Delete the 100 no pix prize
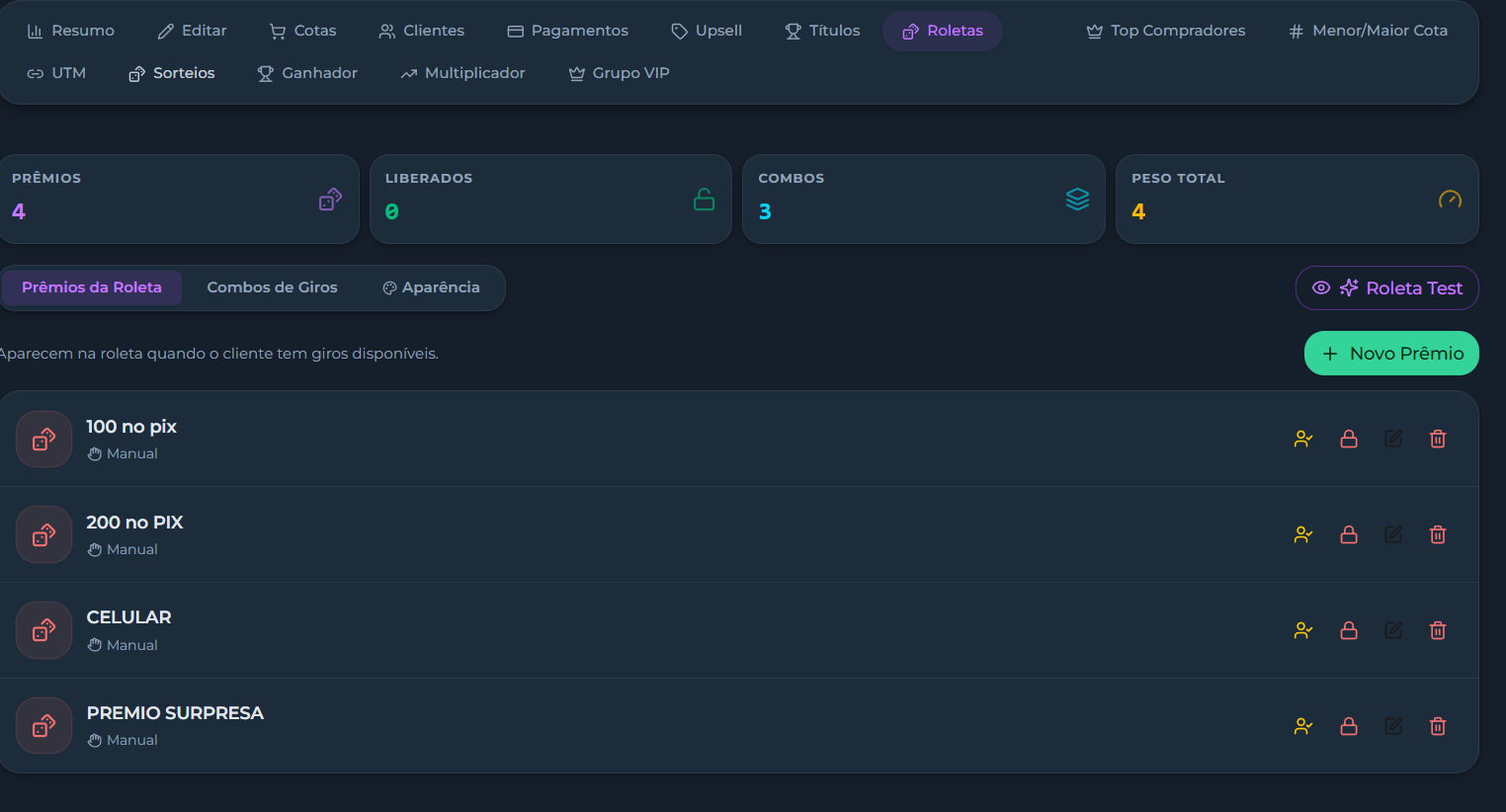 click(1438, 439)
